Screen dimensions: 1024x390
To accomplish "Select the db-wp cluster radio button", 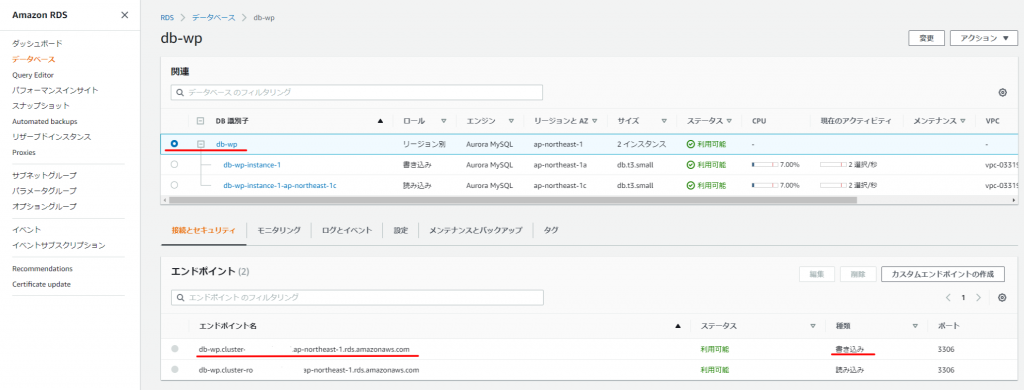I will click(174, 144).
